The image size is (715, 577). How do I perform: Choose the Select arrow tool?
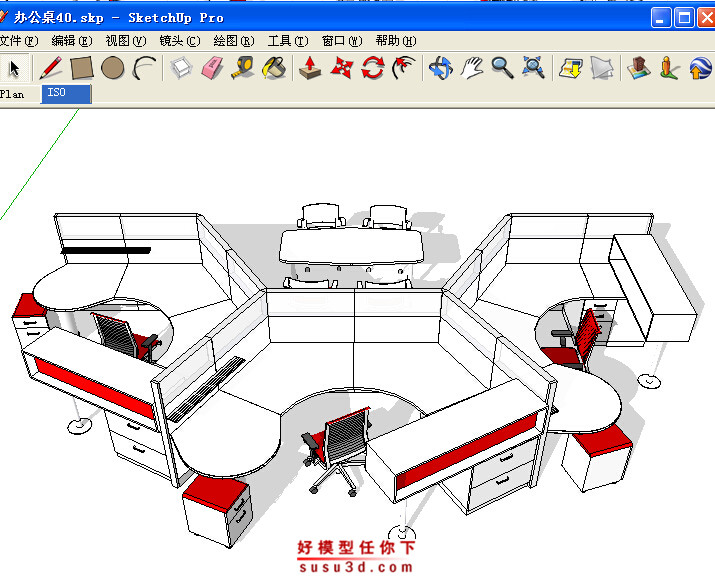coord(15,68)
